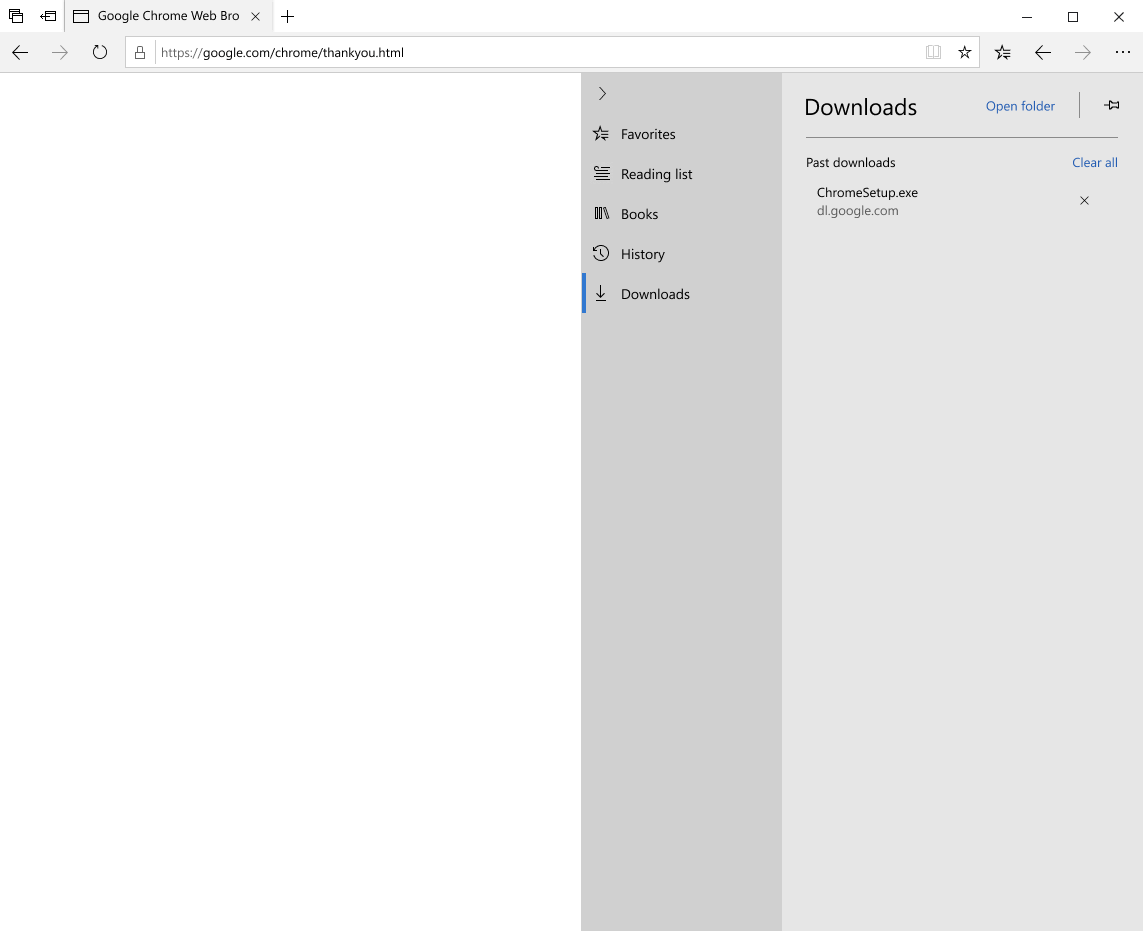This screenshot has height=931, width=1143.
Task: Refresh the current page
Action: pos(100,53)
